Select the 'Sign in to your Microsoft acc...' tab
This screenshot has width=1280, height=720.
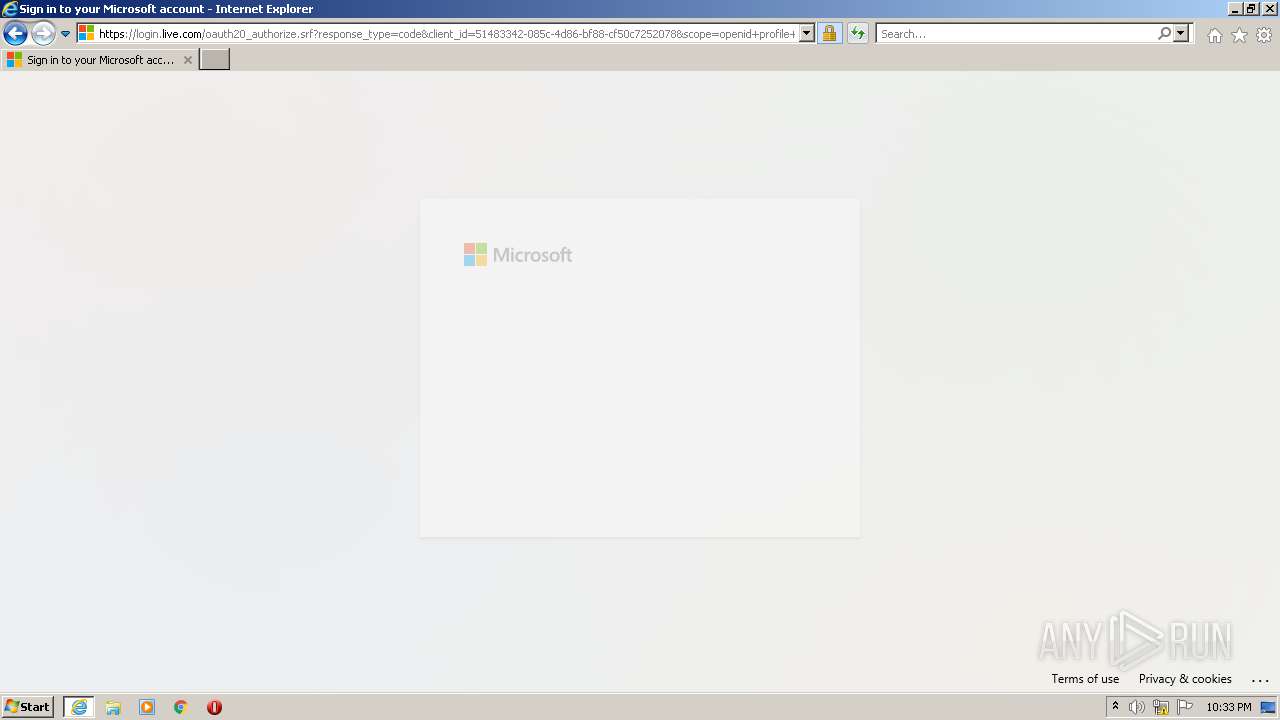(99, 60)
